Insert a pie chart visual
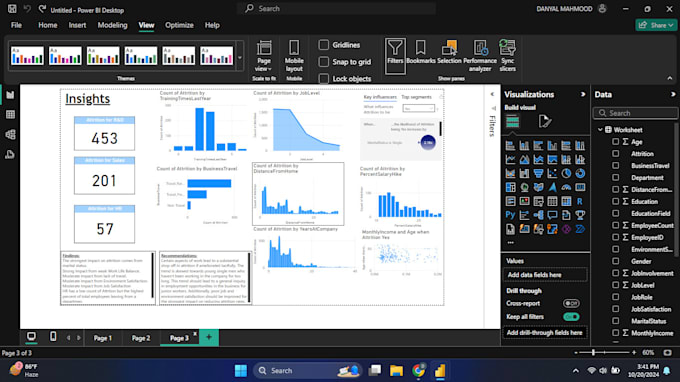This screenshot has width=680, height=382. [566, 173]
